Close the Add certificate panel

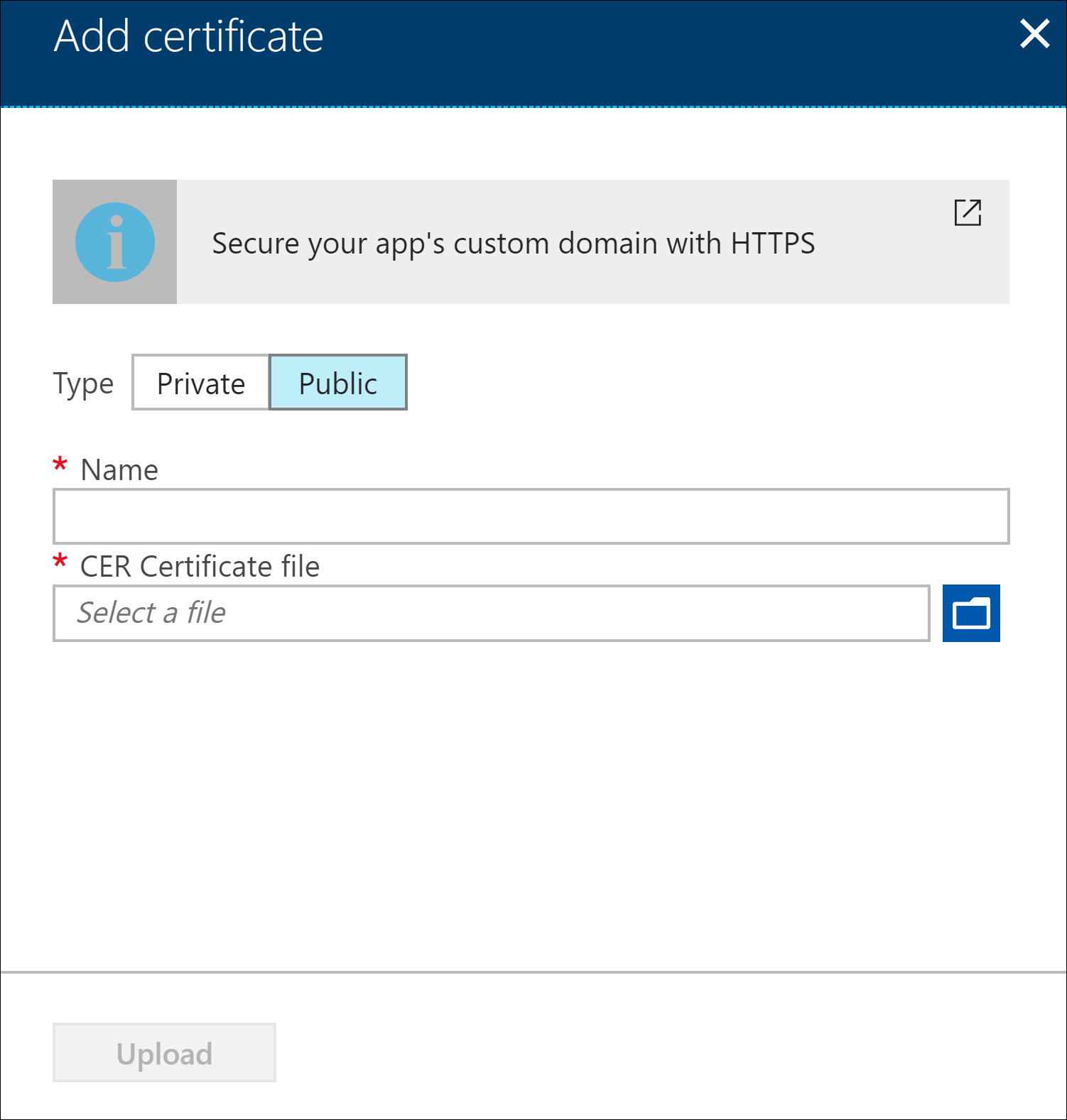(x=1034, y=34)
